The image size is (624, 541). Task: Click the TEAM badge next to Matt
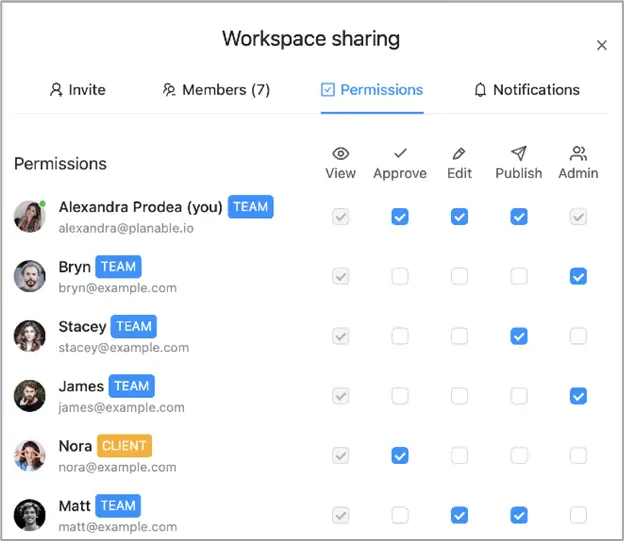point(118,506)
